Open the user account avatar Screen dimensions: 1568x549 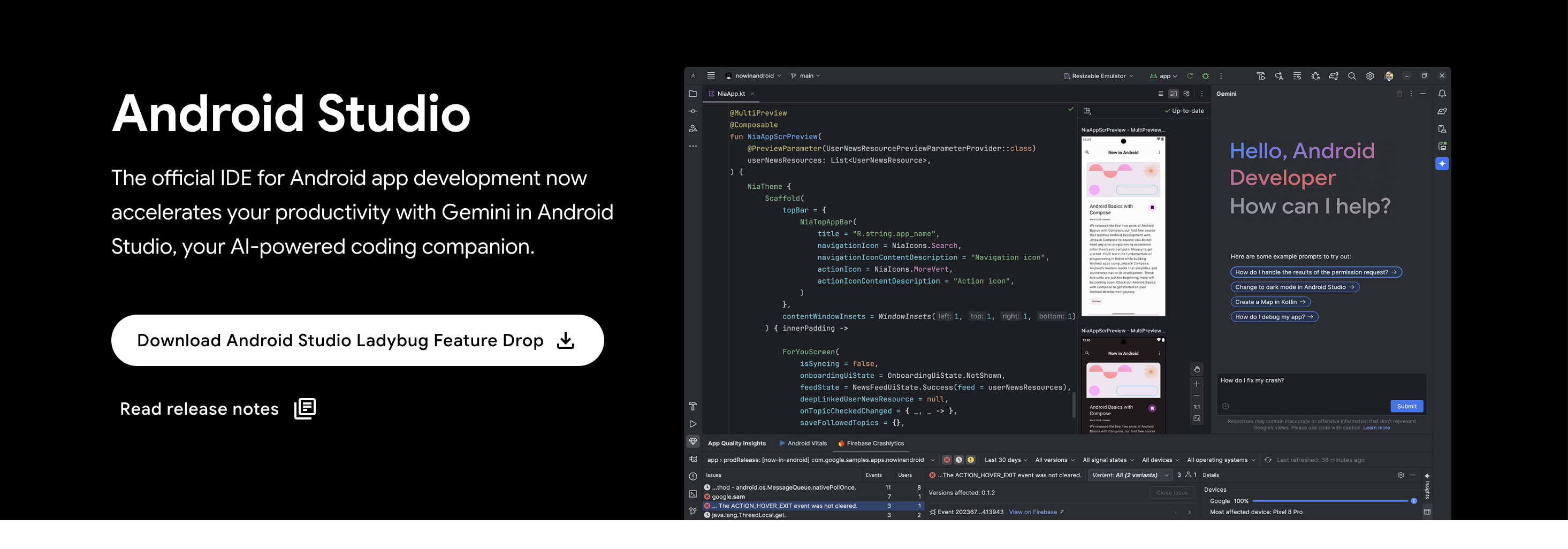click(x=1388, y=76)
